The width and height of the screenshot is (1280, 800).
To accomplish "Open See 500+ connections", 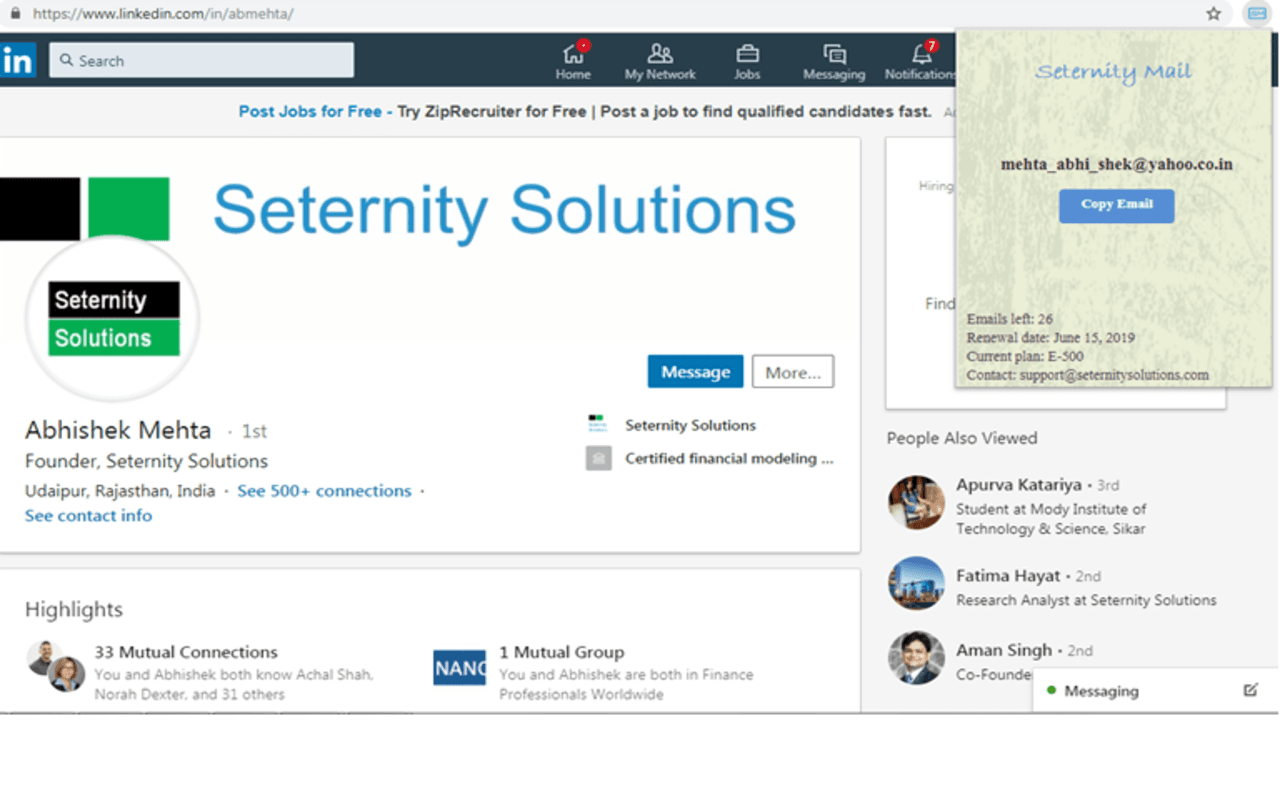I will [x=324, y=491].
